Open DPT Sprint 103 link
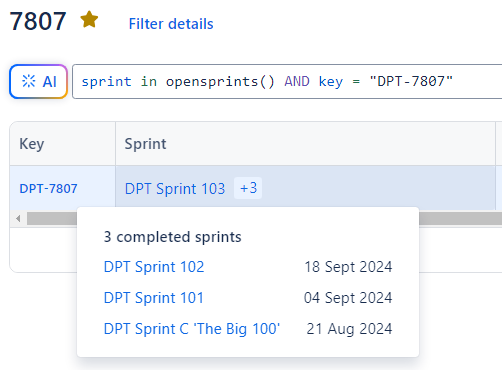 pyautogui.click(x=175, y=189)
